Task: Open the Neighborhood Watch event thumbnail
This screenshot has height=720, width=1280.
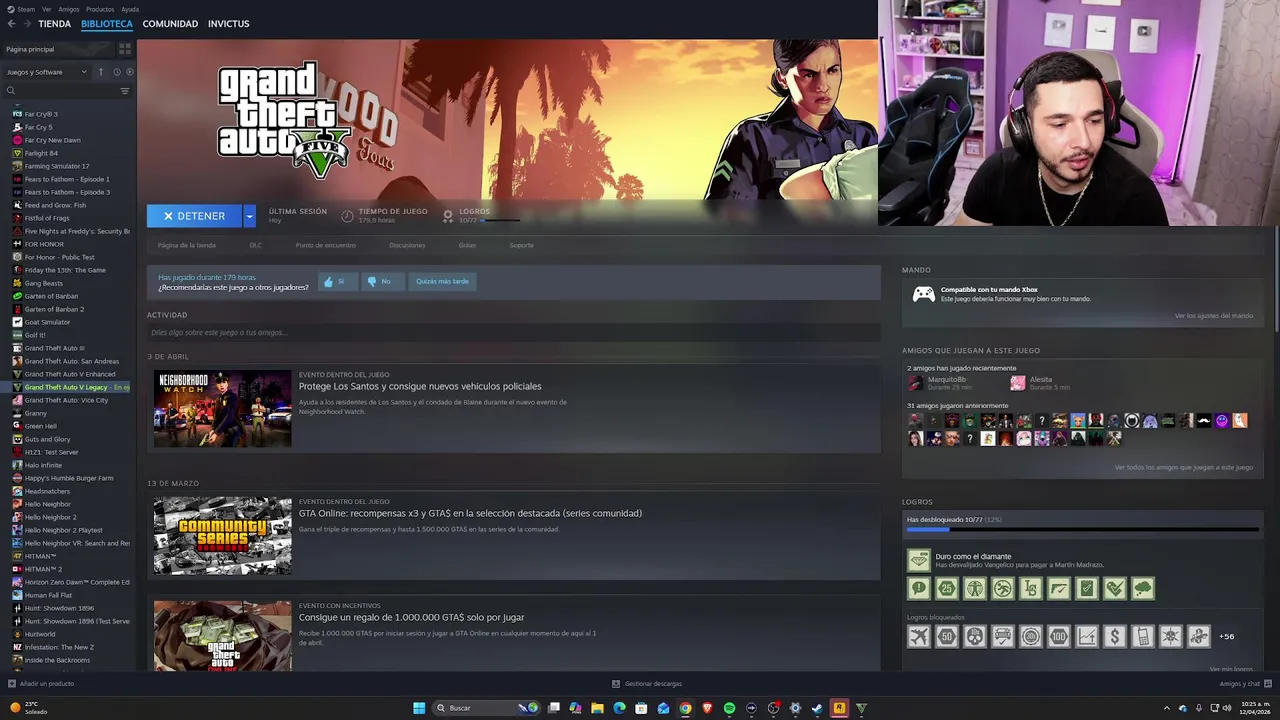Action: pos(222,408)
